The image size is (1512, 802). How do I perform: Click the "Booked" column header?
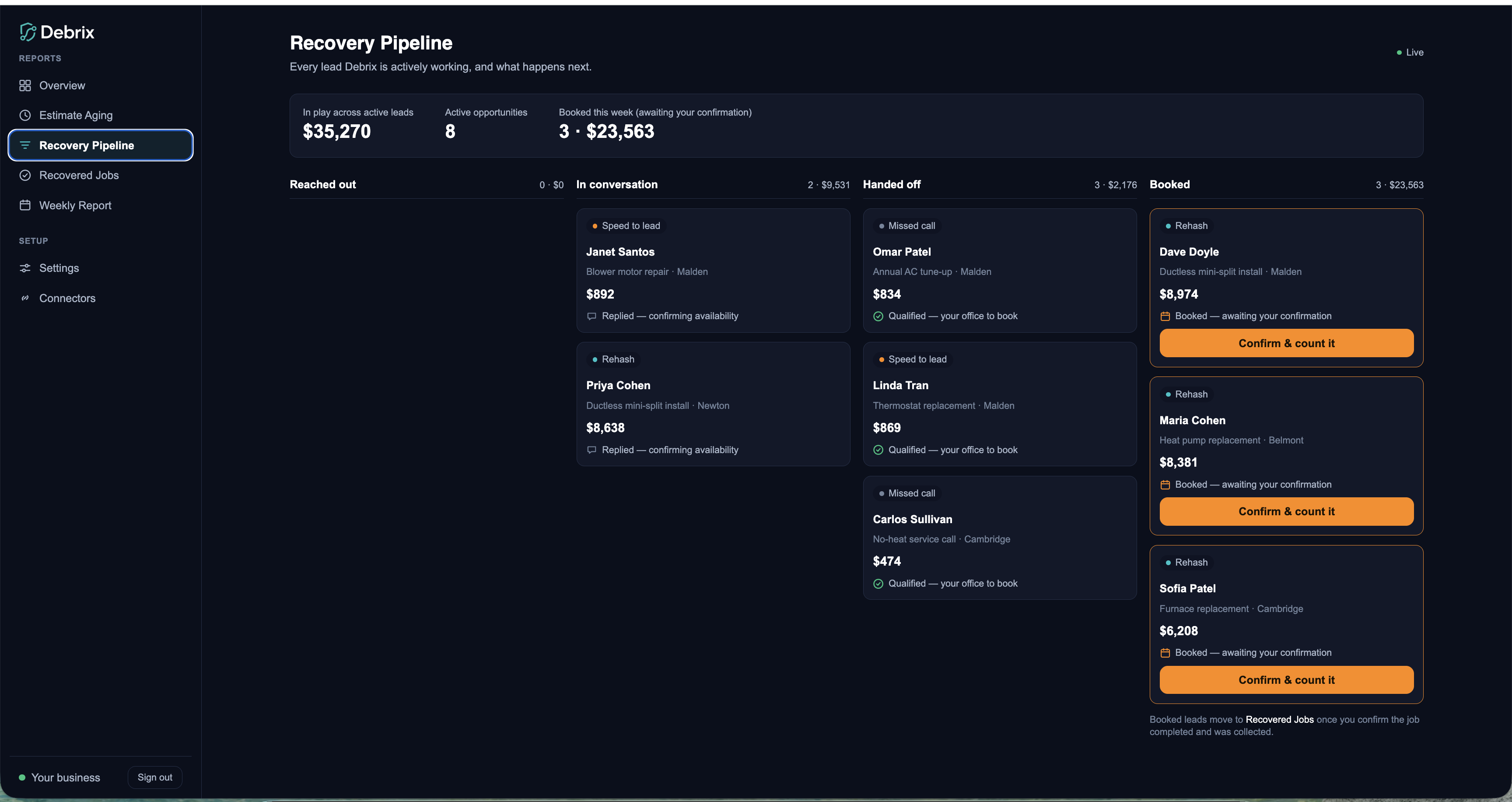click(1170, 184)
